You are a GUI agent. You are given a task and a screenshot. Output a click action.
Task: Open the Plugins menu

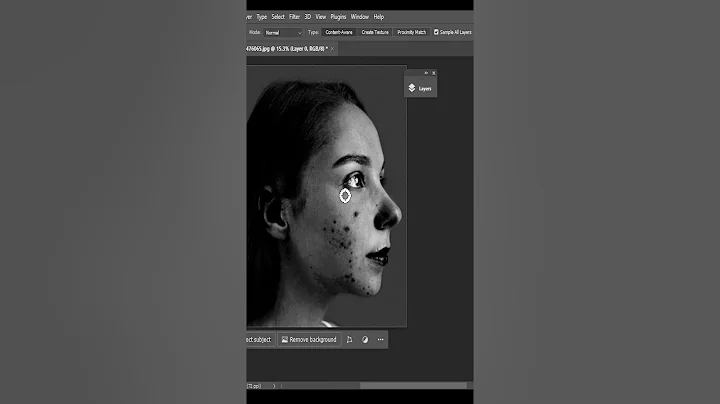point(338,17)
